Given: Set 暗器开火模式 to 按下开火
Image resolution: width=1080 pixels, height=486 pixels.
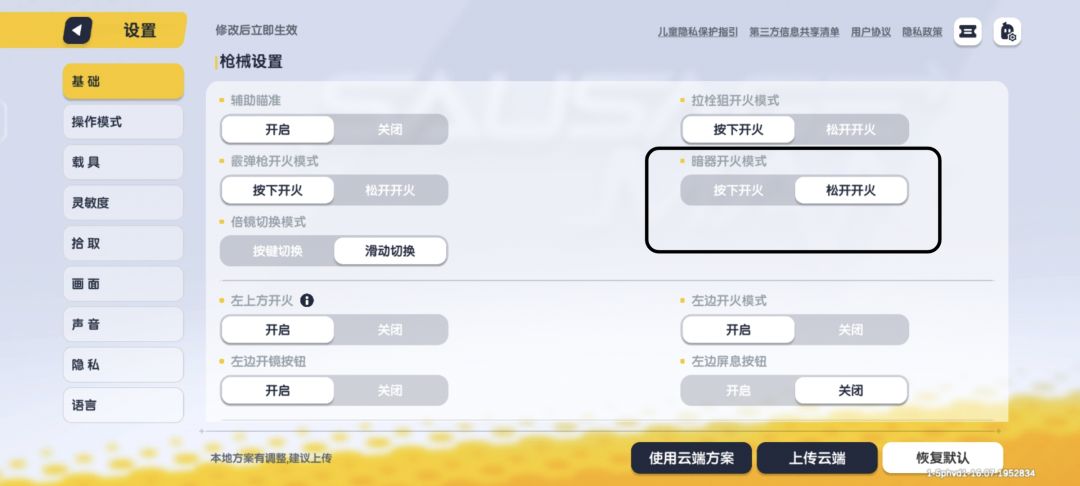Looking at the screenshot, I should [738, 190].
